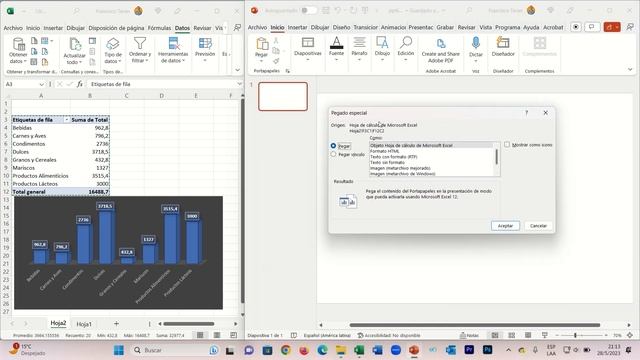
Task: Switch to the Diseño tab in PowerPoint
Action: [341, 27]
